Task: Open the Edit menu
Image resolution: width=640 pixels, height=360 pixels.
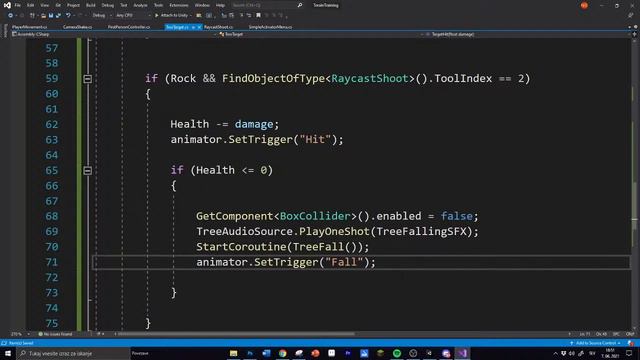Action: pos(31,5)
